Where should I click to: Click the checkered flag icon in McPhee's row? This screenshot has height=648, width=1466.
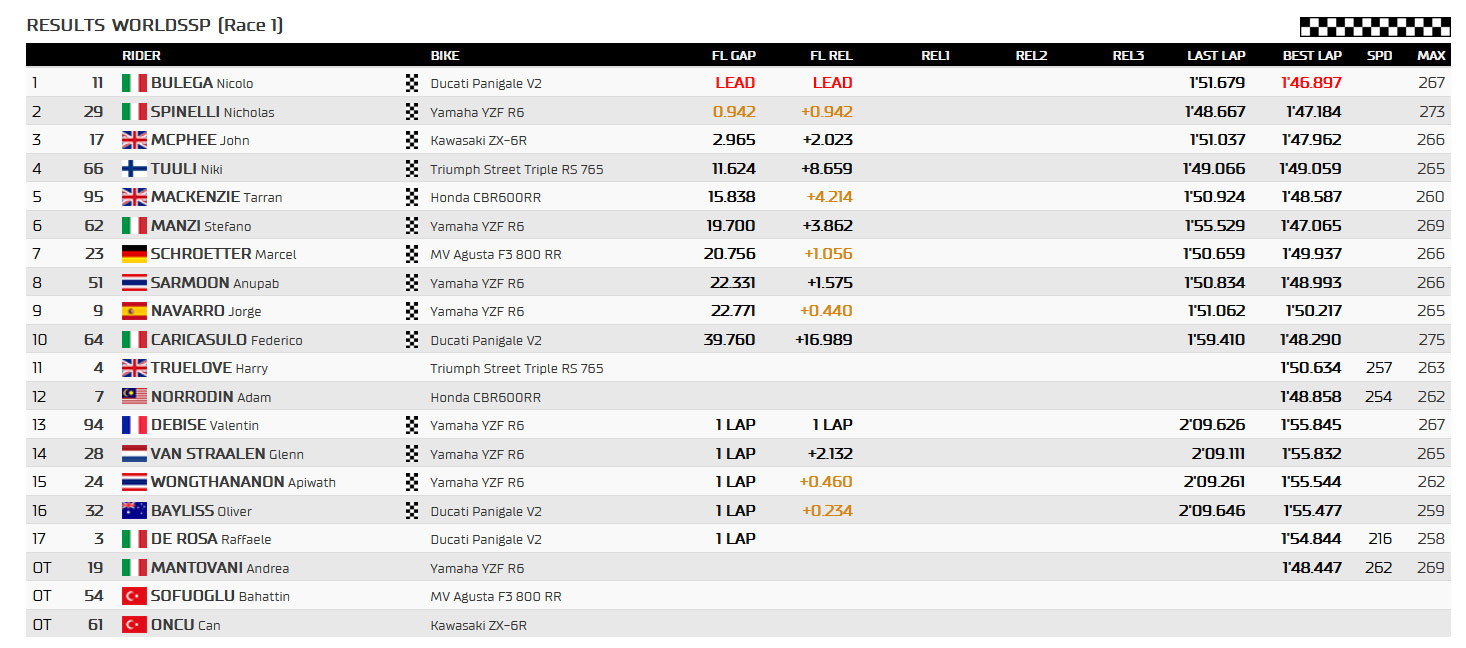[412, 140]
